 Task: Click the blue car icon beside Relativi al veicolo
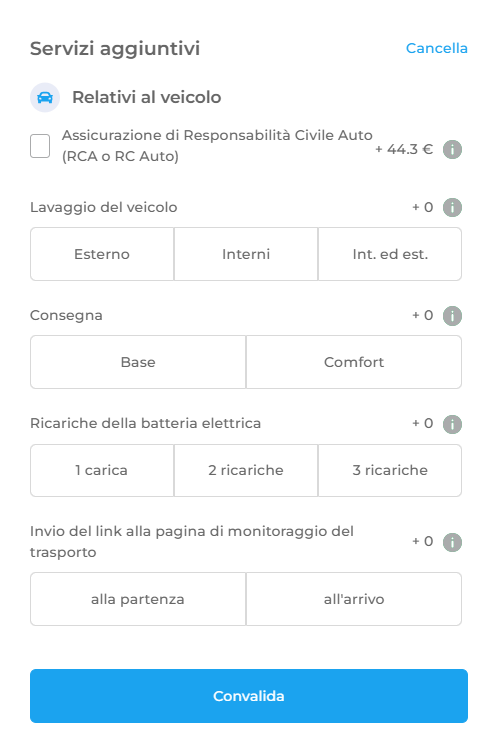(45, 97)
